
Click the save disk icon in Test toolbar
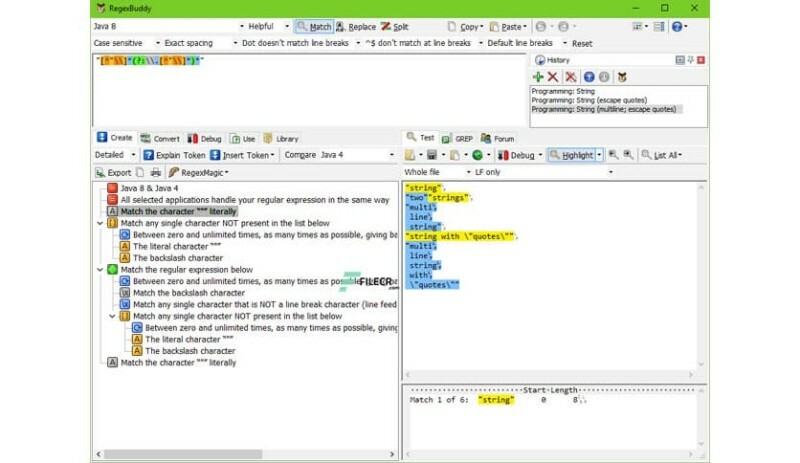[x=430, y=155]
